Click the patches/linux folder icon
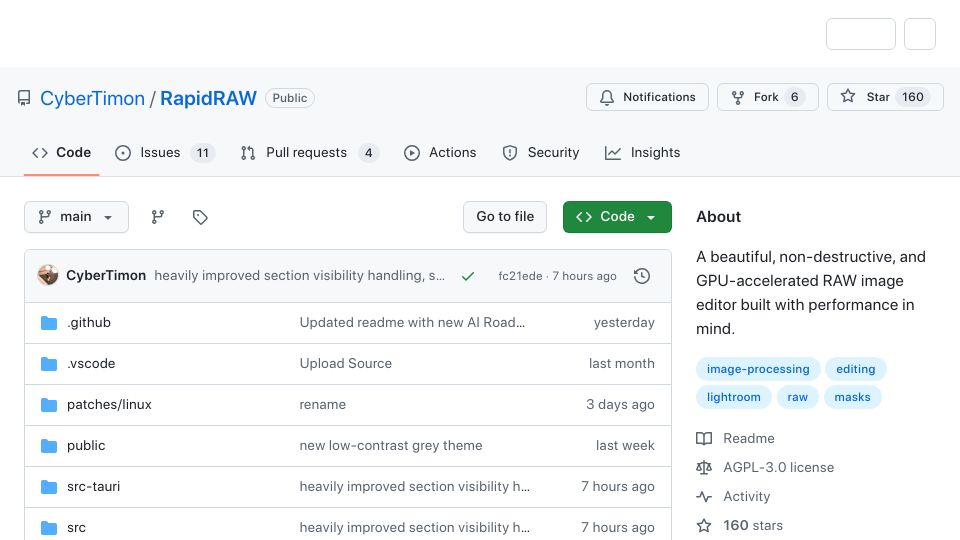 click(x=49, y=405)
